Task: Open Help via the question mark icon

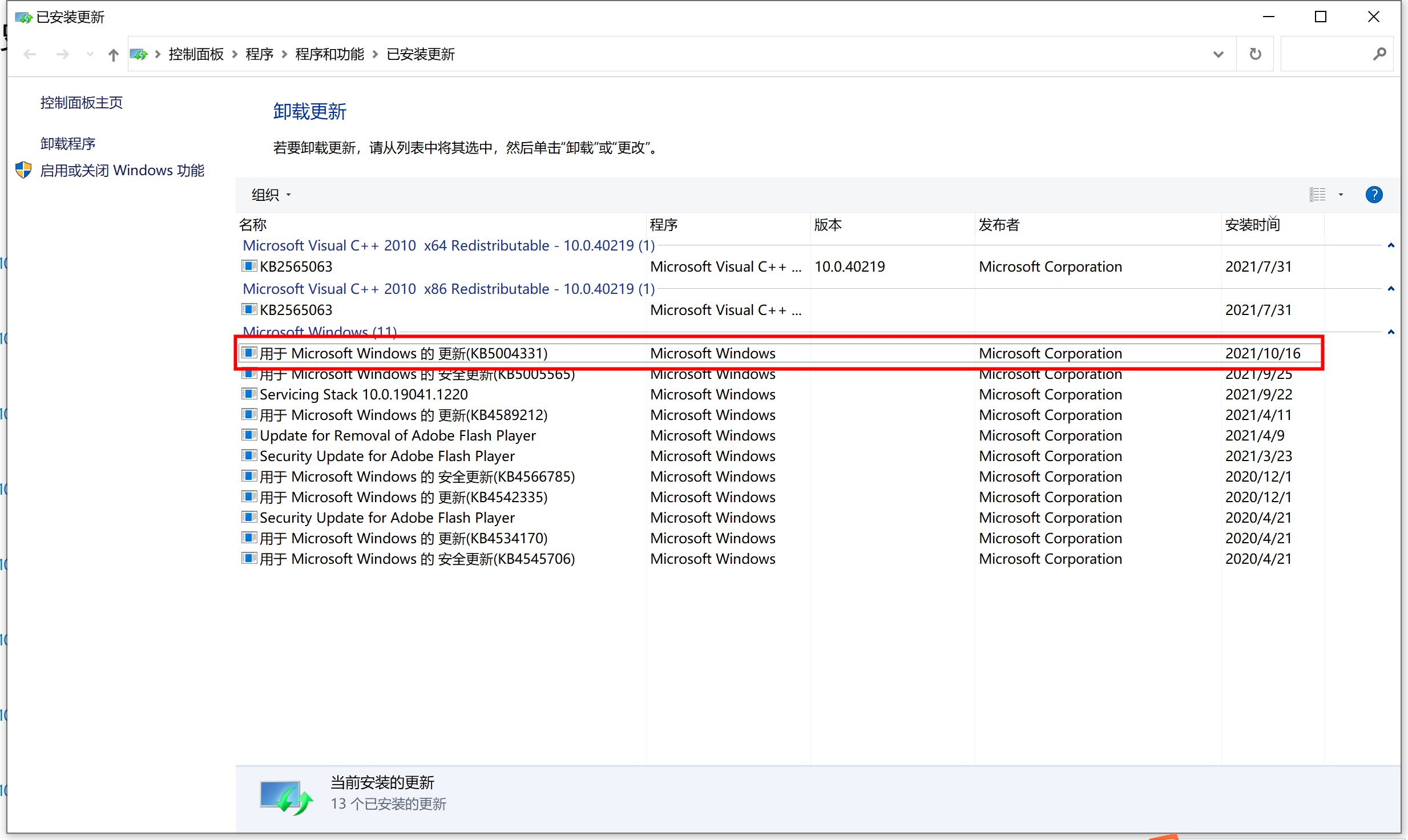Action: click(x=1374, y=195)
